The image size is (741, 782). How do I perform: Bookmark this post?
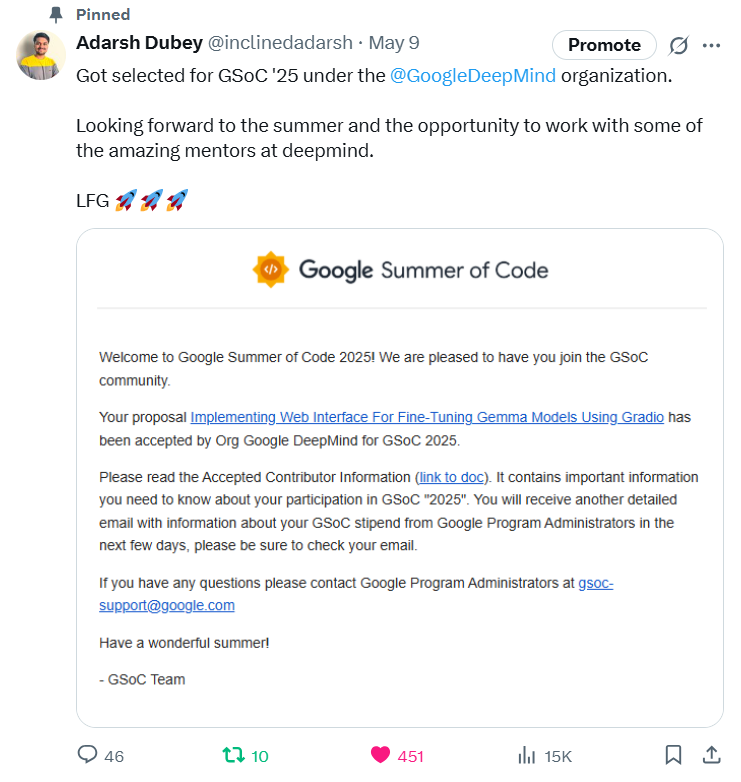674,754
